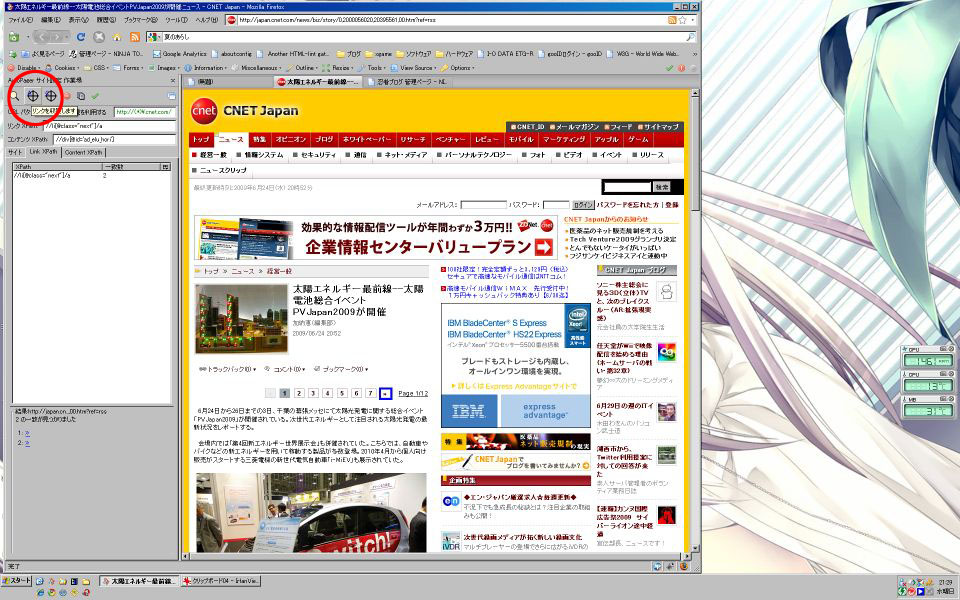Open the ヘルプ(H) menu

[x=206, y=20]
